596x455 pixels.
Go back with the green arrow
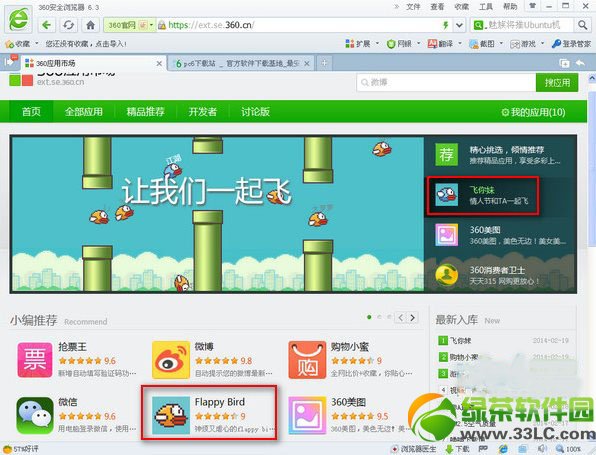(46, 25)
